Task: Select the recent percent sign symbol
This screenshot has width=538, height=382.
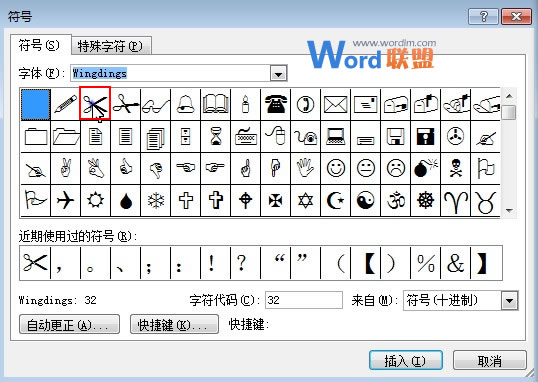Action: click(425, 263)
